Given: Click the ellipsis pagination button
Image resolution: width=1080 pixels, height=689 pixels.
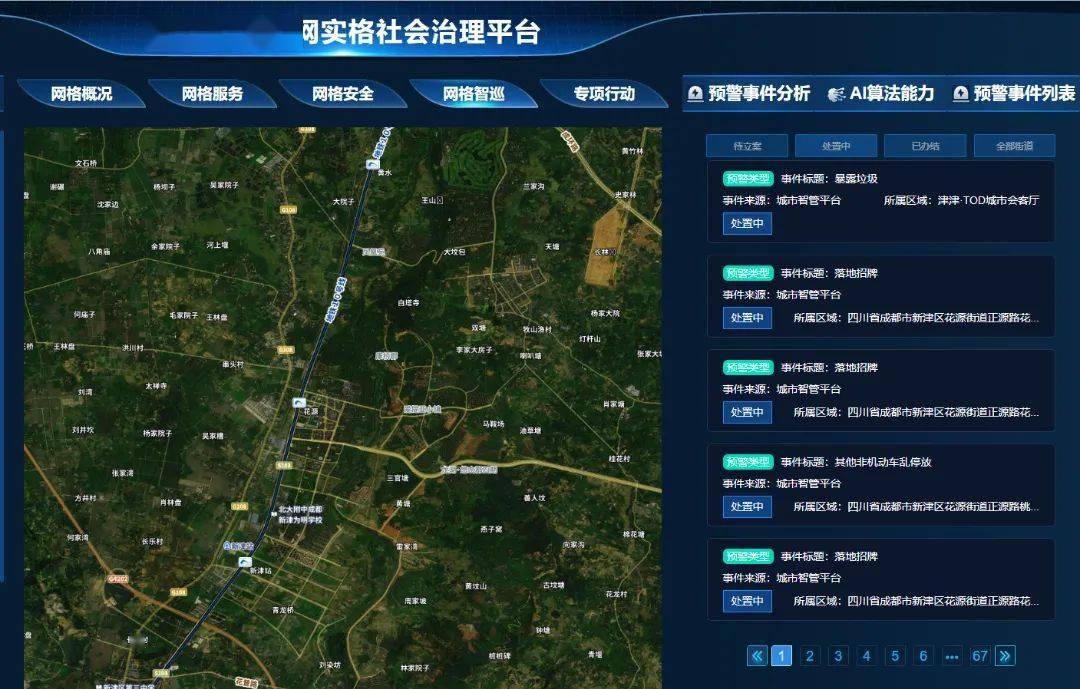Looking at the screenshot, I should tap(952, 656).
